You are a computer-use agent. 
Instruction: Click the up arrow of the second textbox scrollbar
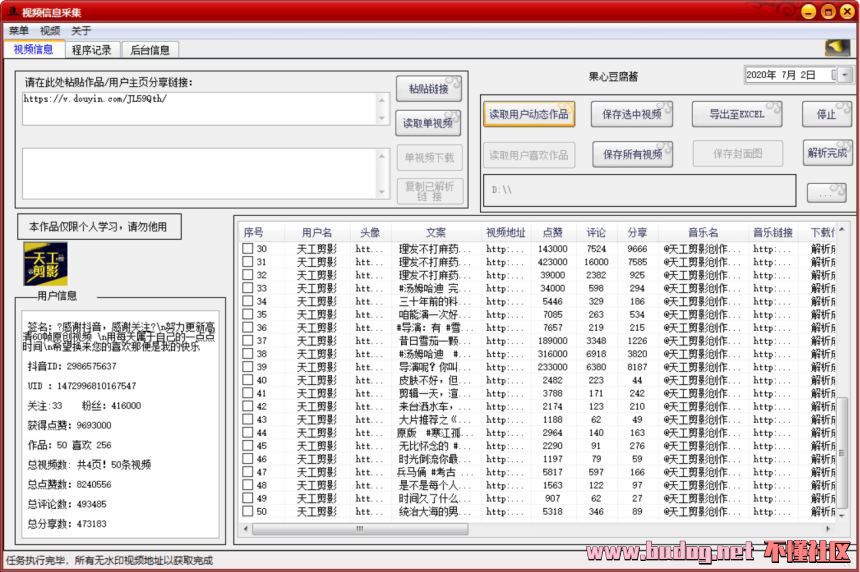382,156
